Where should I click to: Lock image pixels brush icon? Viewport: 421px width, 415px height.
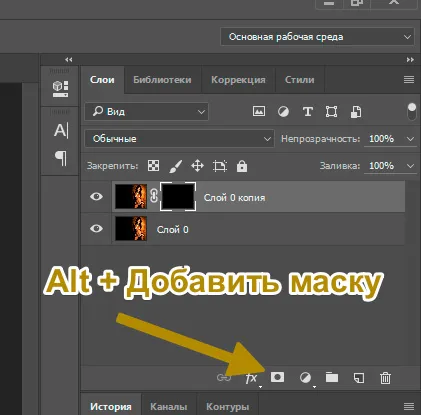175,166
